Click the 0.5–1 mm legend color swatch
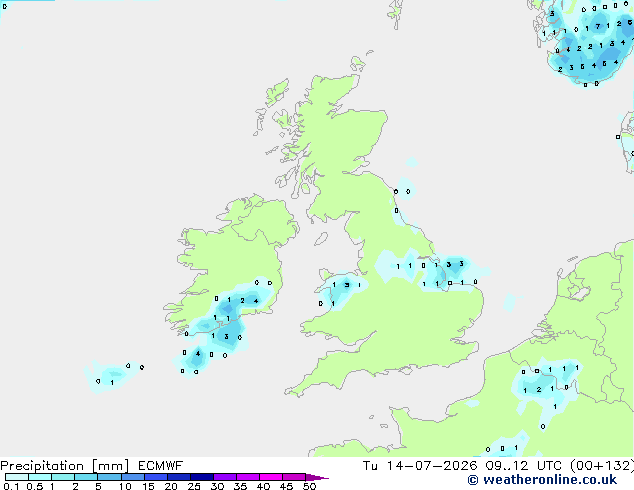The height and width of the screenshot is (490, 634). coord(40,477)
